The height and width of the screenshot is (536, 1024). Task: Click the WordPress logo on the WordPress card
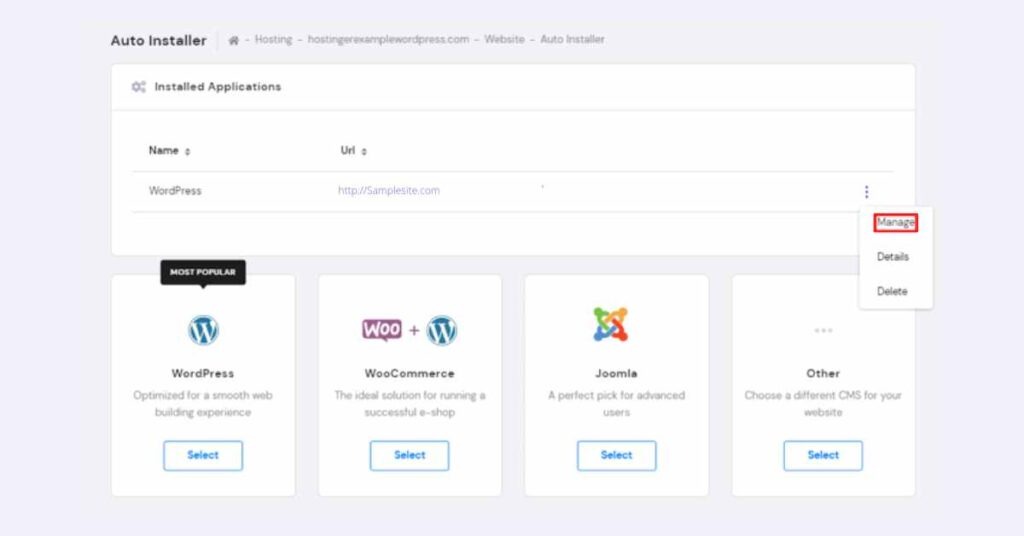pyautogui.click(x=203, y=330)
